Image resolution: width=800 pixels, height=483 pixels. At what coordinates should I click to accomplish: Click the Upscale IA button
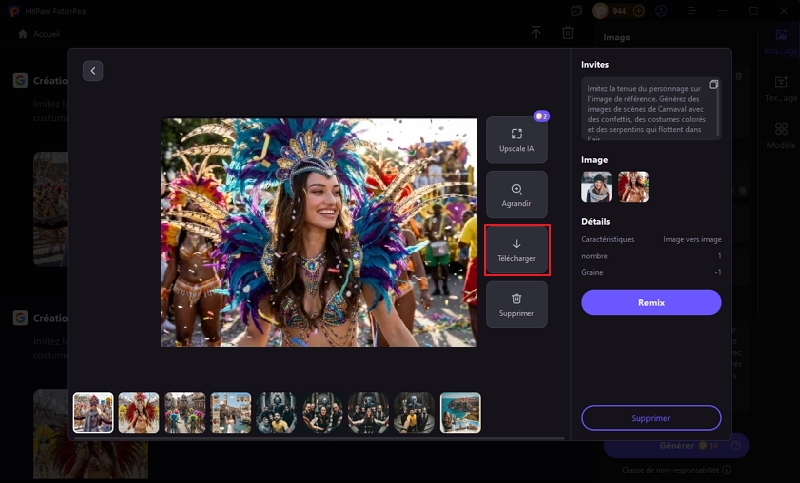click(x=516, y=140)
